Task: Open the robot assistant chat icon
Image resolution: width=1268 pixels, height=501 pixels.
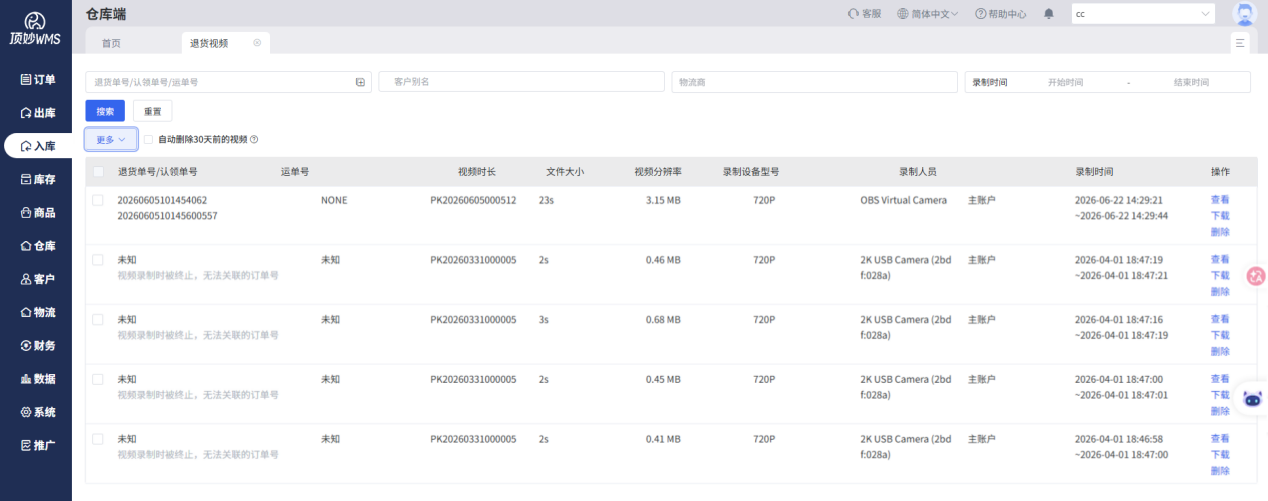Action: 1252,398
